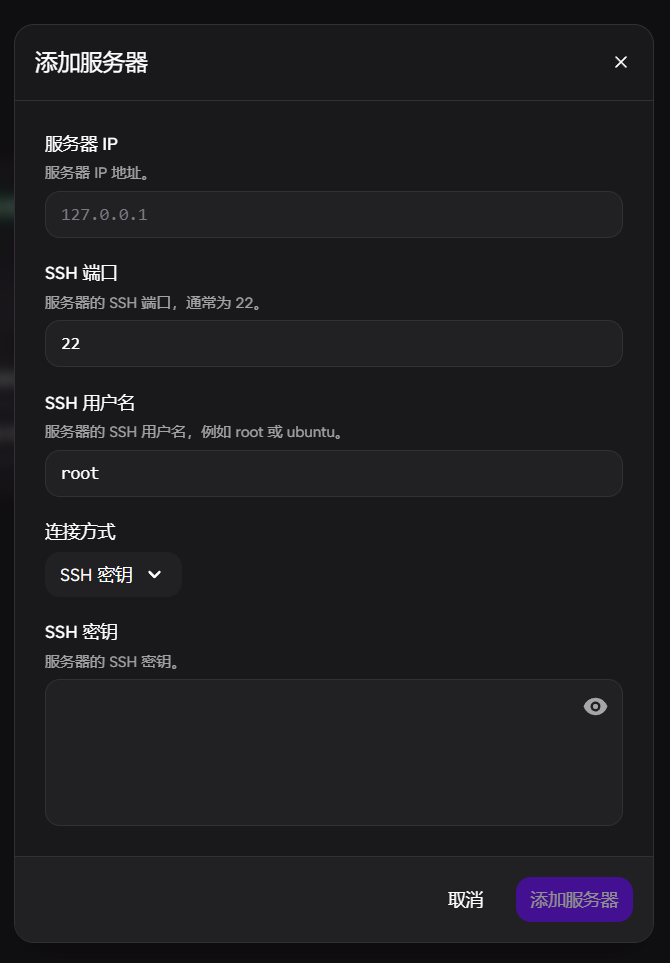The image size is (670, 963).
Task: Click the 连接方式 label text
Action: [80, 532]
